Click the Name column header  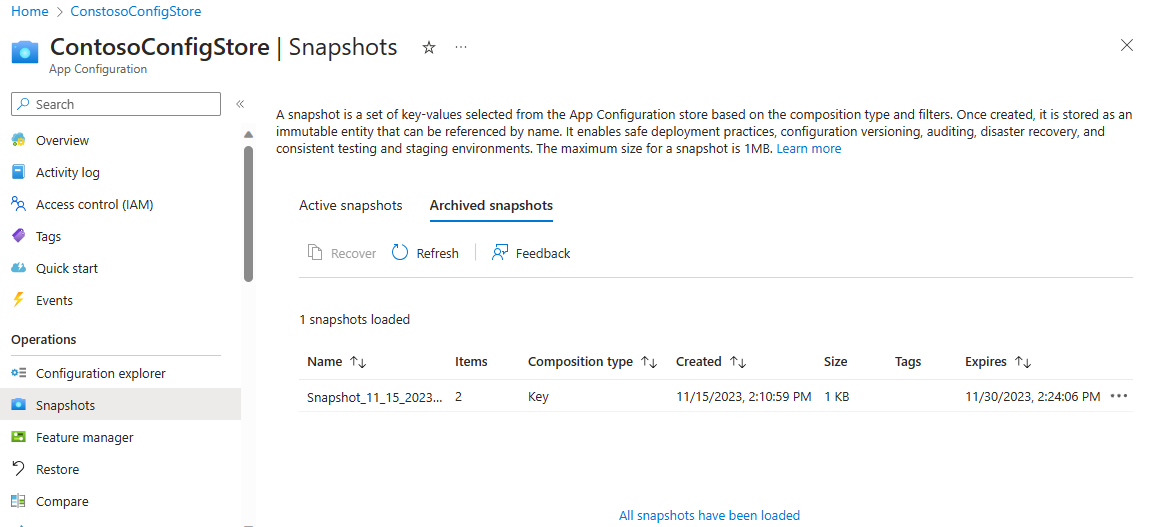[x=325, y=362]
